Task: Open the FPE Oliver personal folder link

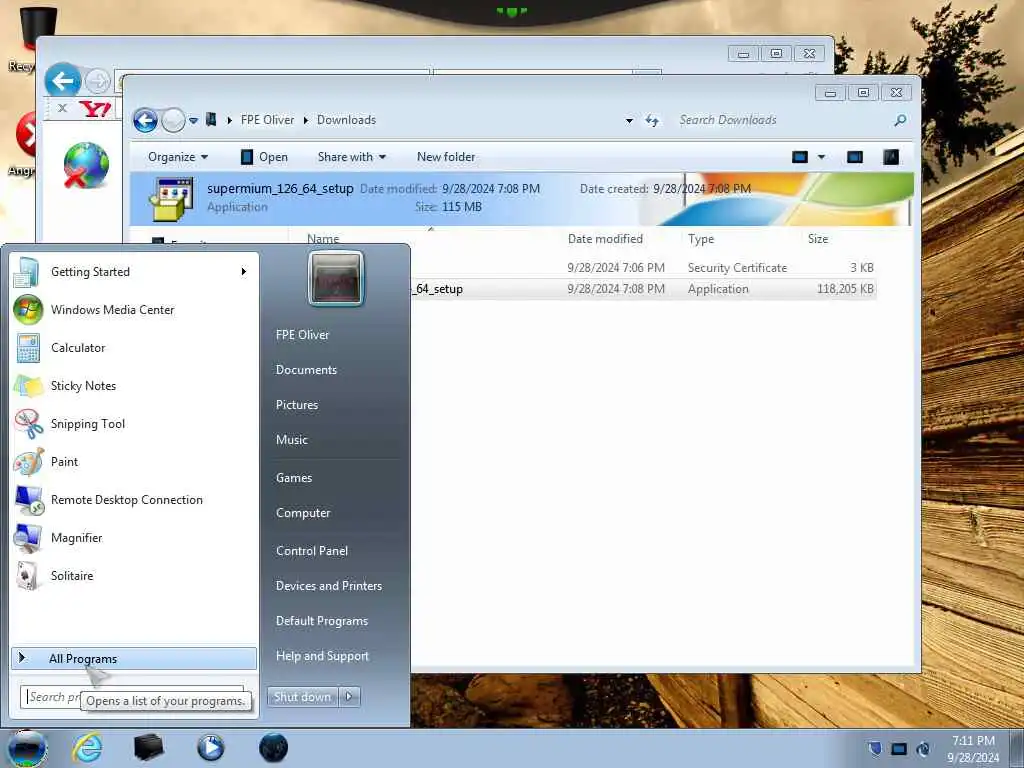Action: 302,334
